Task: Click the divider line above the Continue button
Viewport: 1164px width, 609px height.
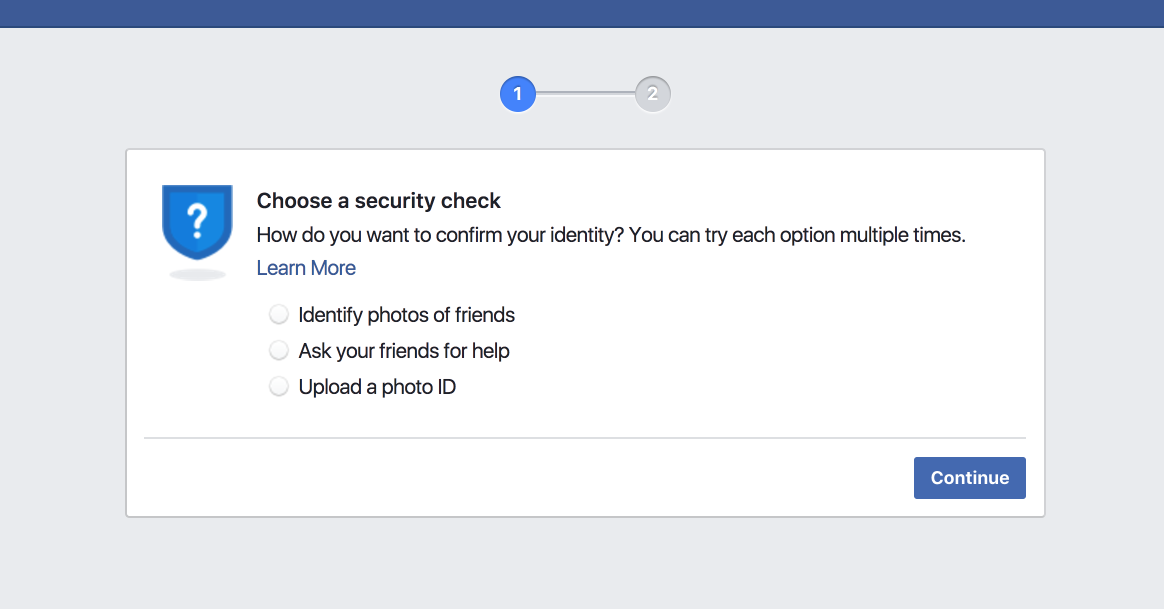Action: 585,438
